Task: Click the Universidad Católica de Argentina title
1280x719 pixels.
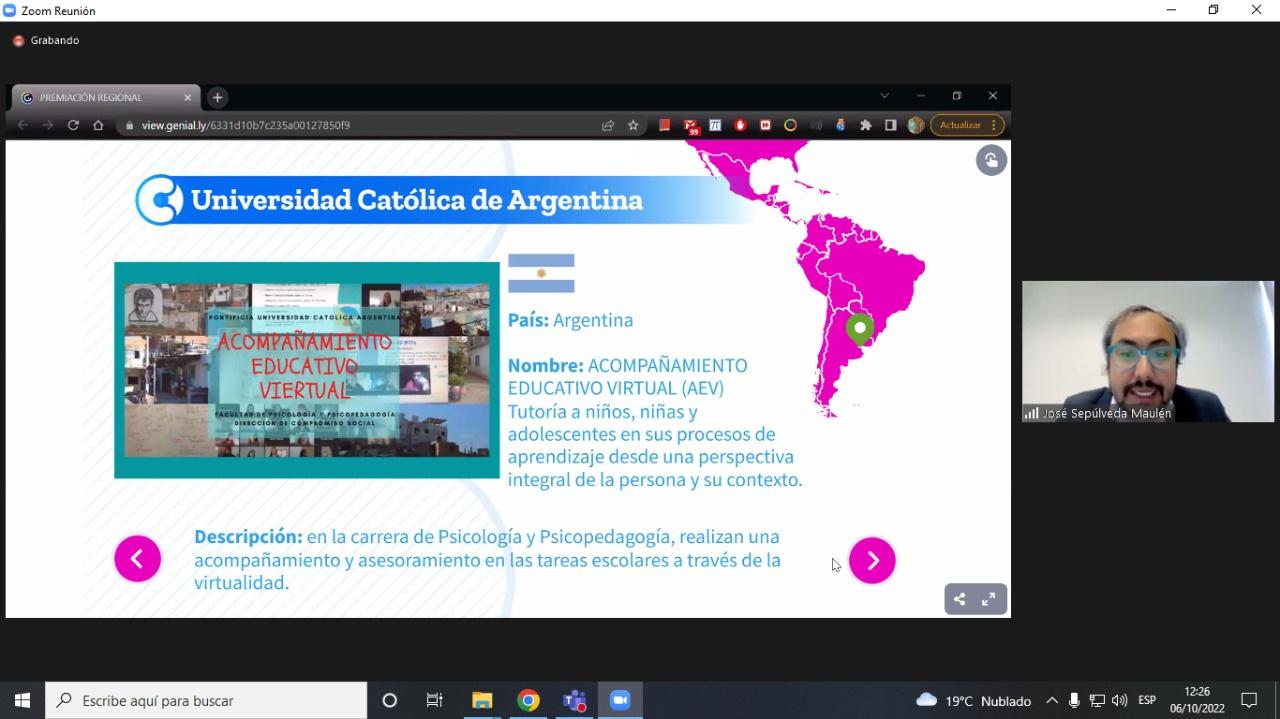Action: (x=416, y=200)
